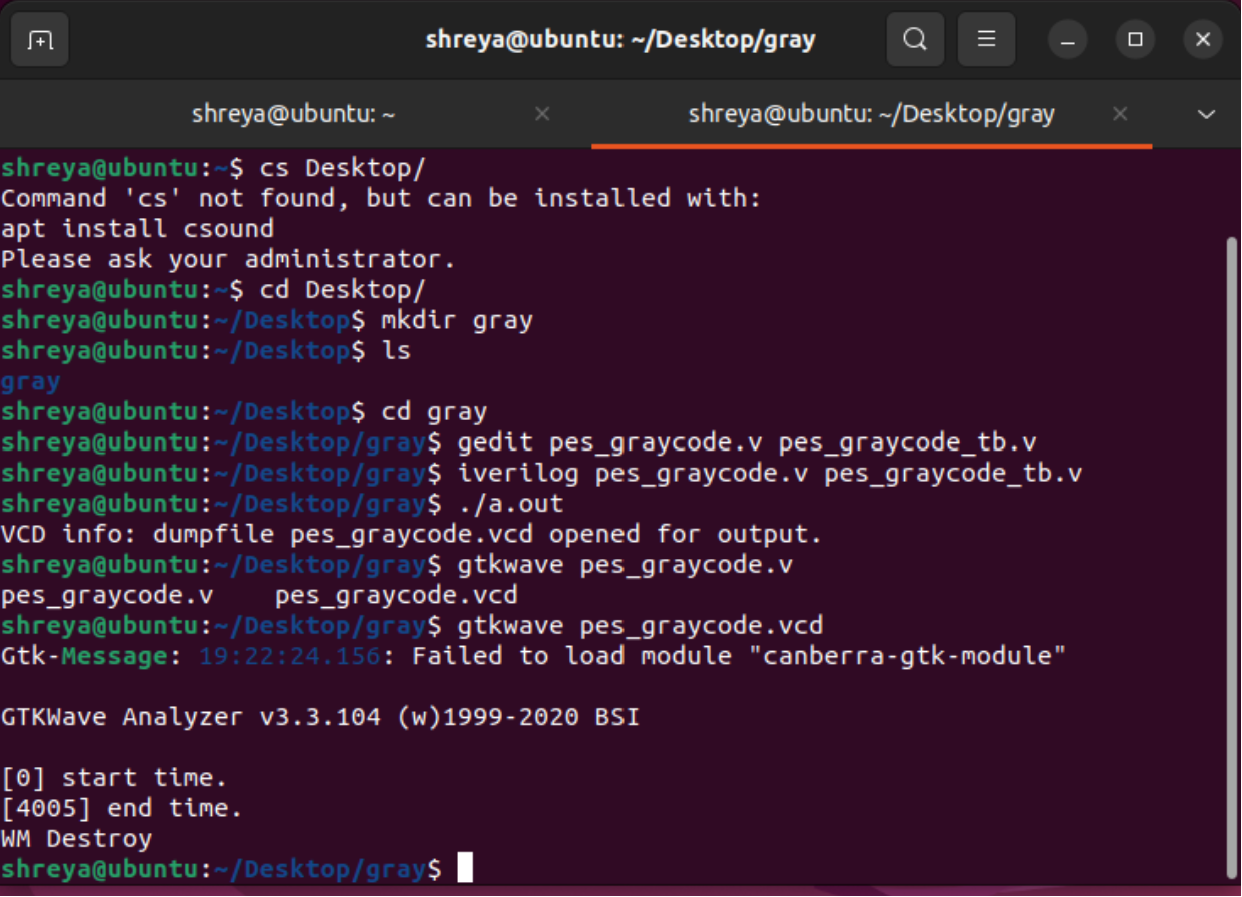Click the iverilog command line
This screenshot has height=897, width=1242.
(542, 472)
